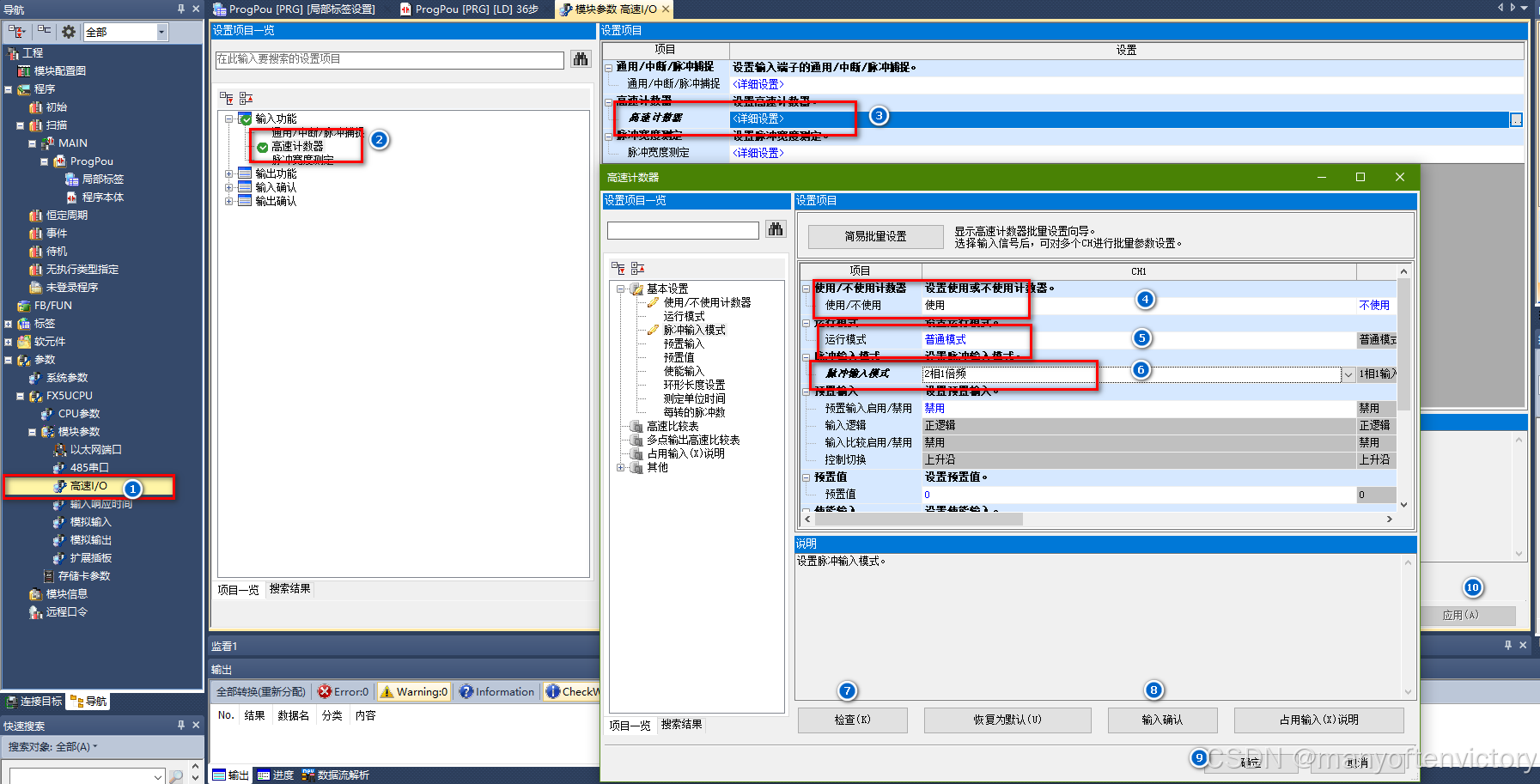This screenshot has height=784, width=1540.
Task: Open 详细设置 link for 通用/中断/脉冲捕捉
Action: 758,84
